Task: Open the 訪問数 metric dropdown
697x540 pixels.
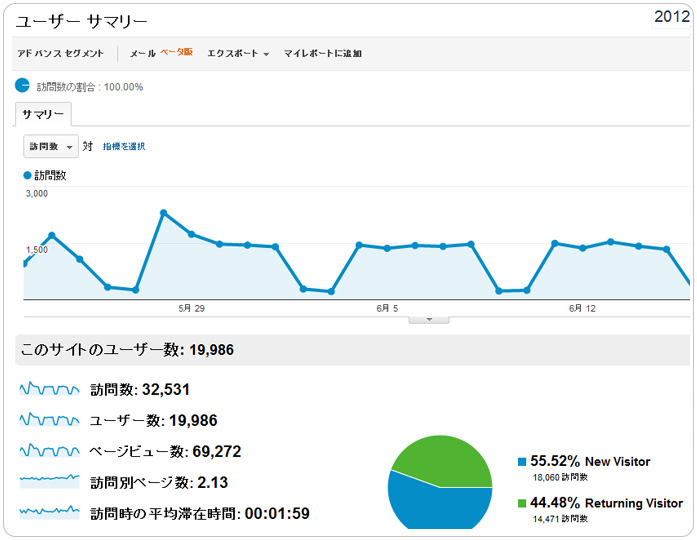Action: [51, 146]
